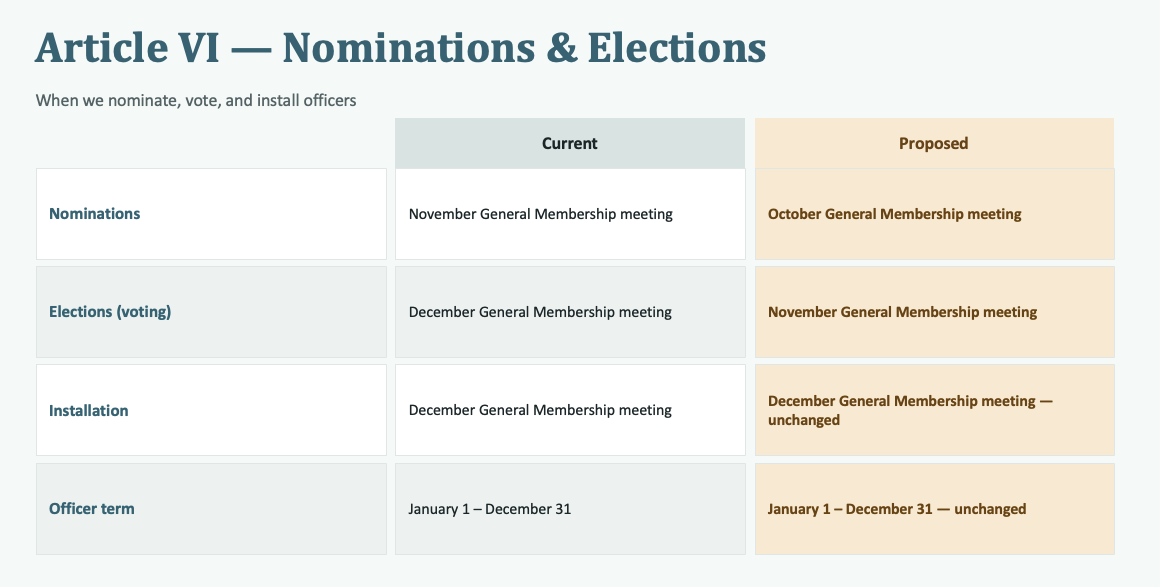The width and height of the screenshot is (1160, 587).
Task: Select the subtitle about nominating and installing officers
Action: pos(196,100)
